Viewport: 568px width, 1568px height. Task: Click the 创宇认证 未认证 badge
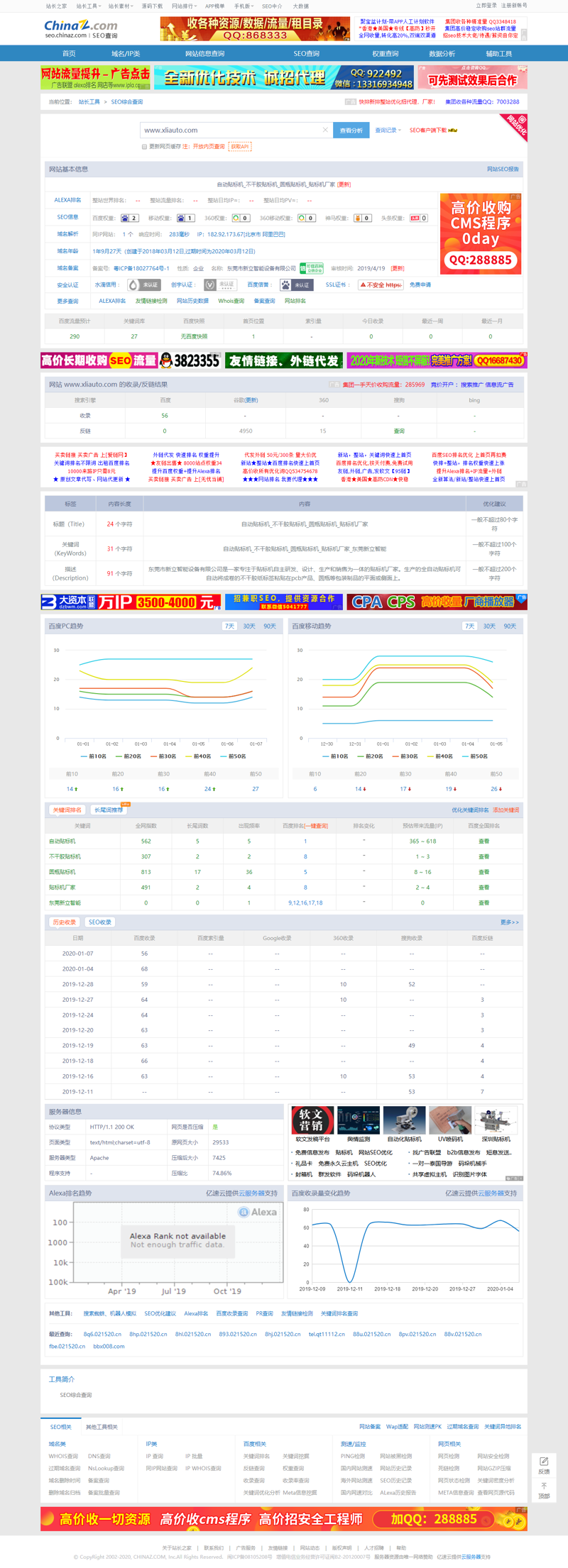tap(220, 285)
